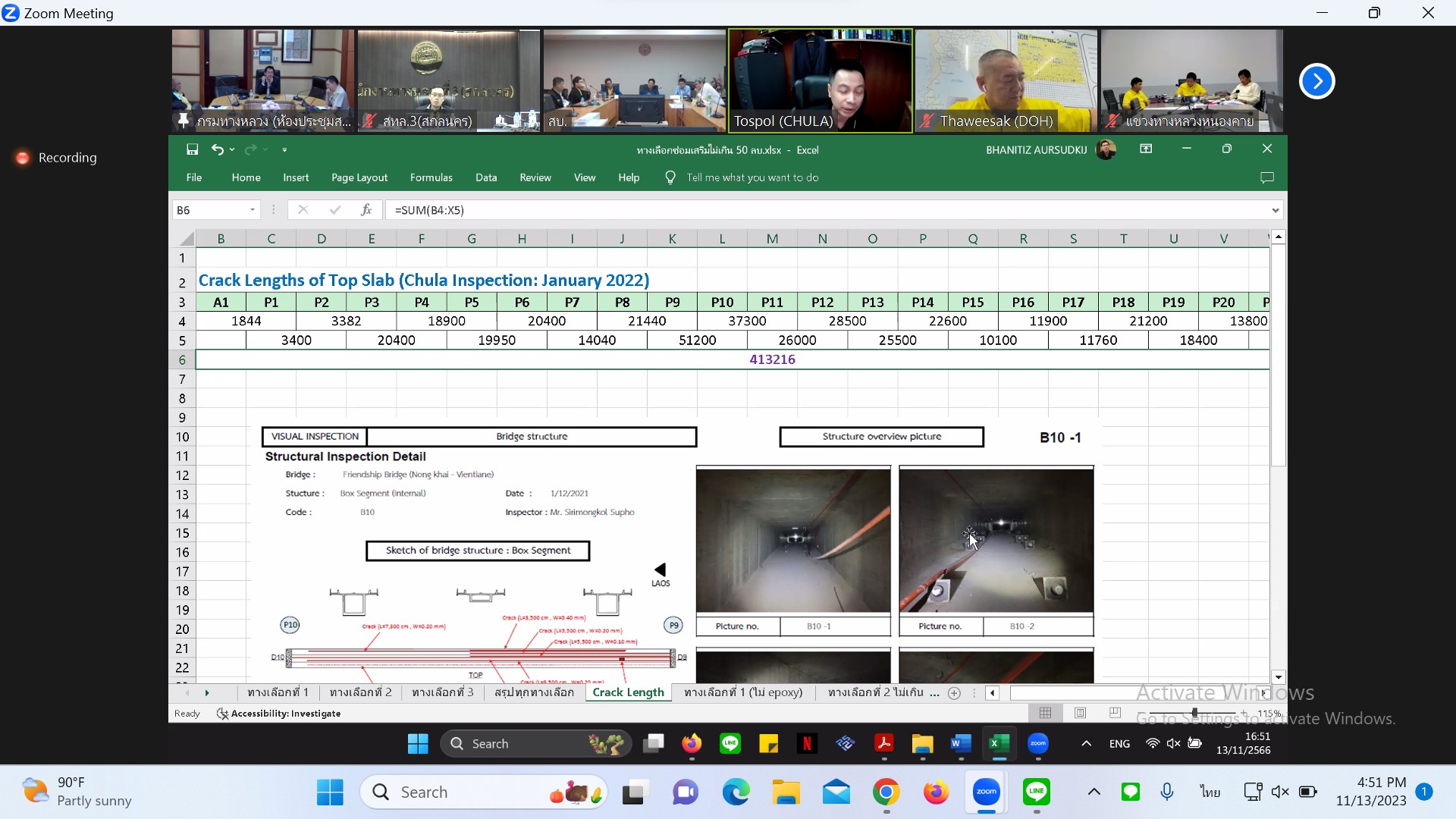Open the Formulas ribbon tab
1456x819 pixels.
pyautogui.click(x=431, y=177)
